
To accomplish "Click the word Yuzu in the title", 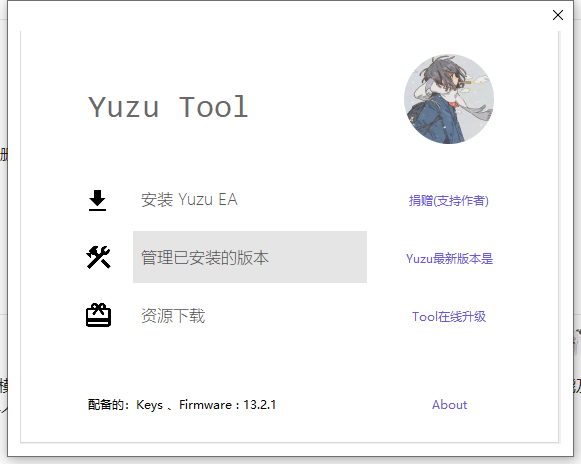I will (123, 107).
